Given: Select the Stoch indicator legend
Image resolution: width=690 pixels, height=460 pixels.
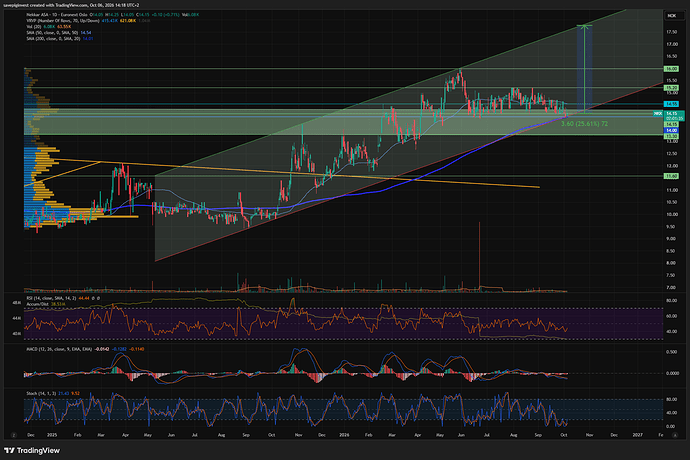Looking at the screenshot, I should [x=41, y=393].
